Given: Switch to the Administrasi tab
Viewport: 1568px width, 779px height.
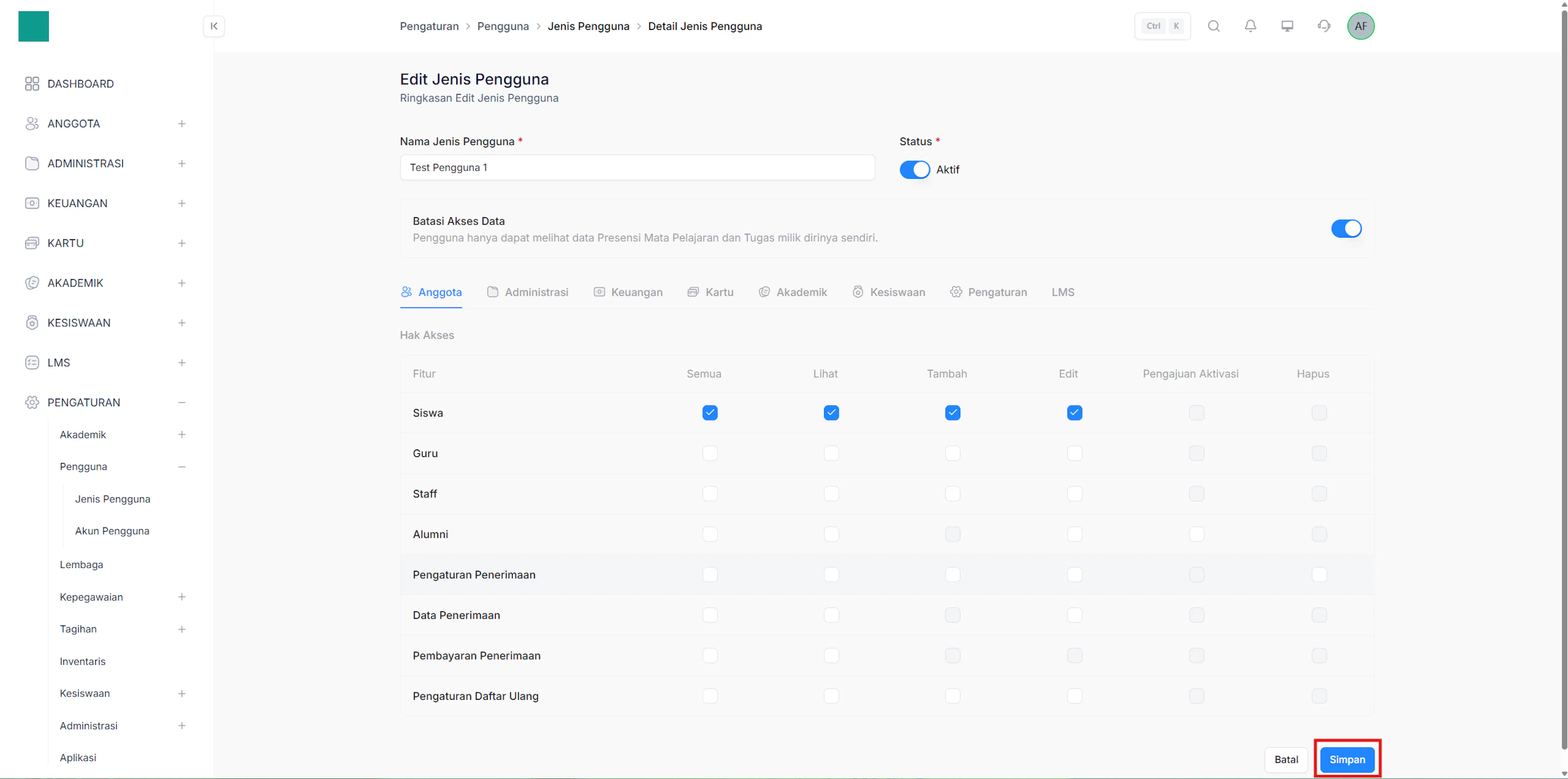Looking at the screenshot, I should click(527, 292).
